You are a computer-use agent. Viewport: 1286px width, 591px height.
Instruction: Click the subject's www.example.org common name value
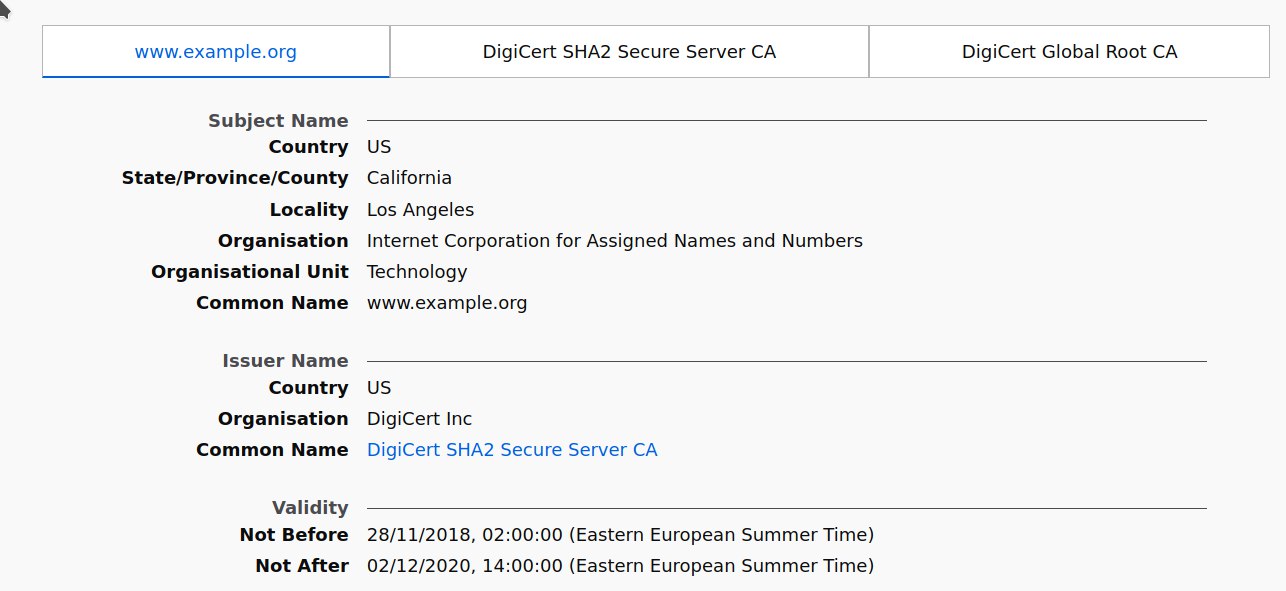pyautogui.click(x=447, y=303)
